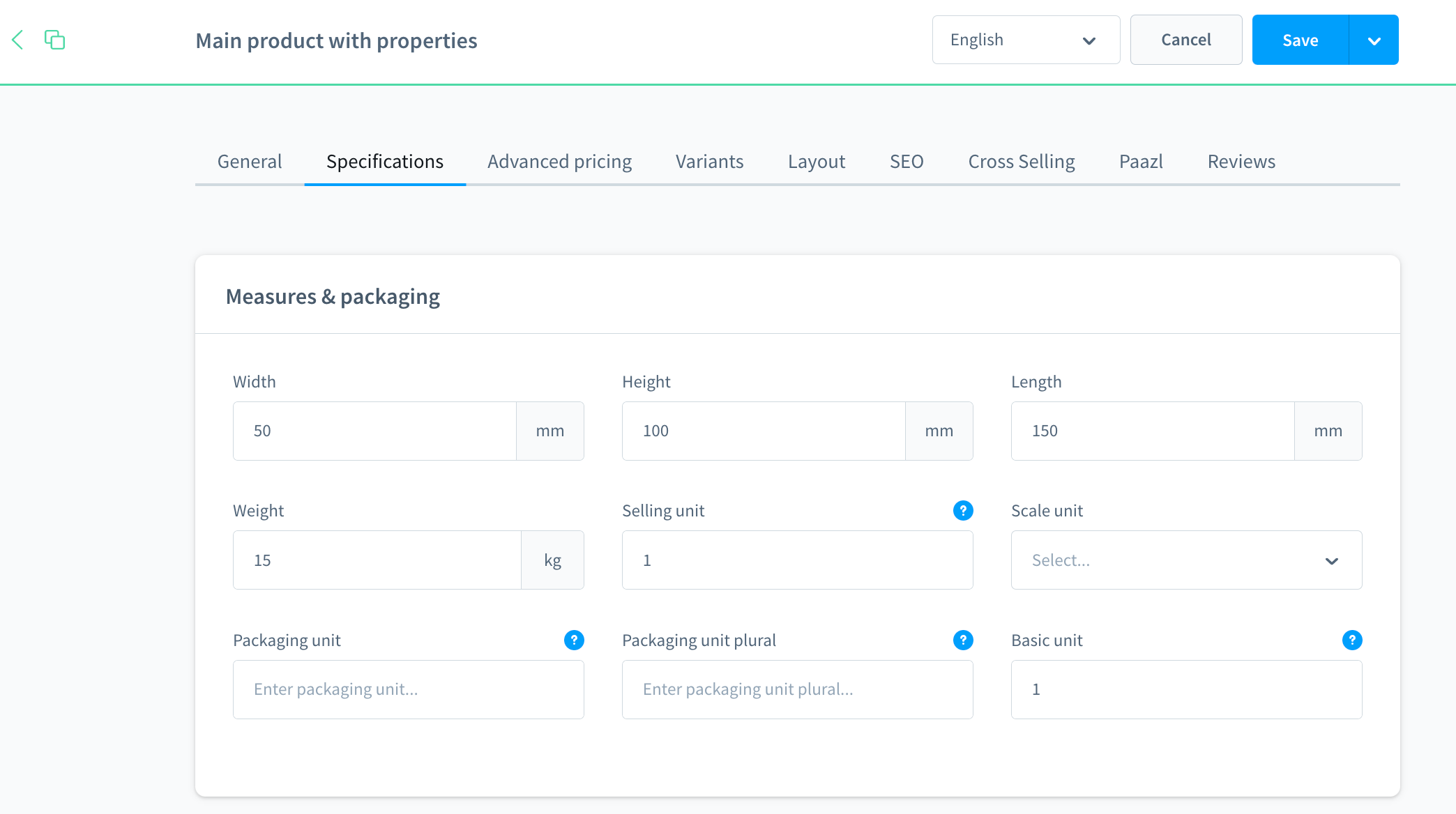Viewport: 1456px width, 814px height.
Task: Go back using the left arrow icon
Action: pyautogui.click(x=18, y=40)
